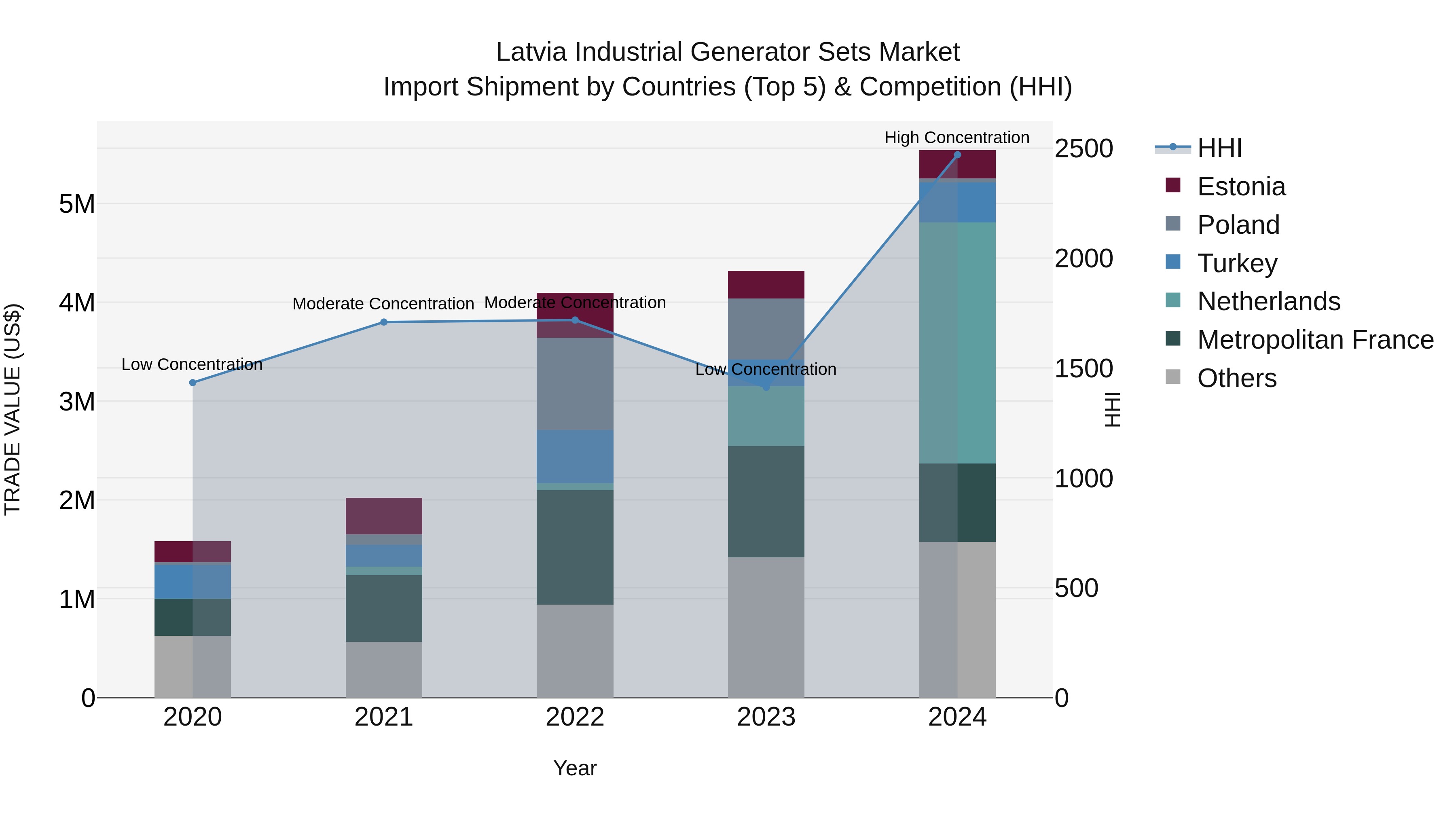
Task: Click the High Concentration annotation
Action: click(957, 138)
